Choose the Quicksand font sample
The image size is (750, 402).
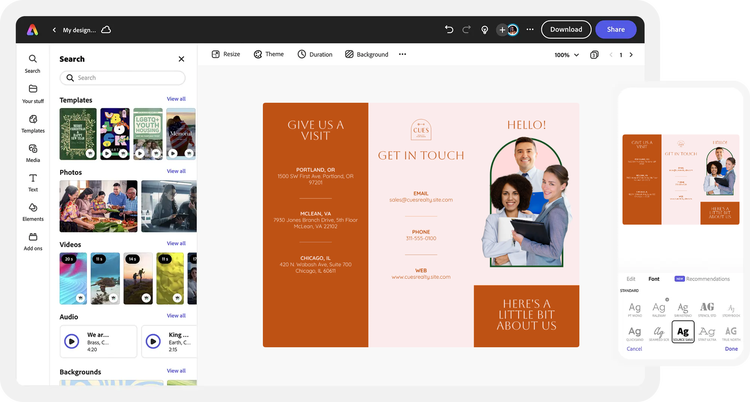(635, 333)
